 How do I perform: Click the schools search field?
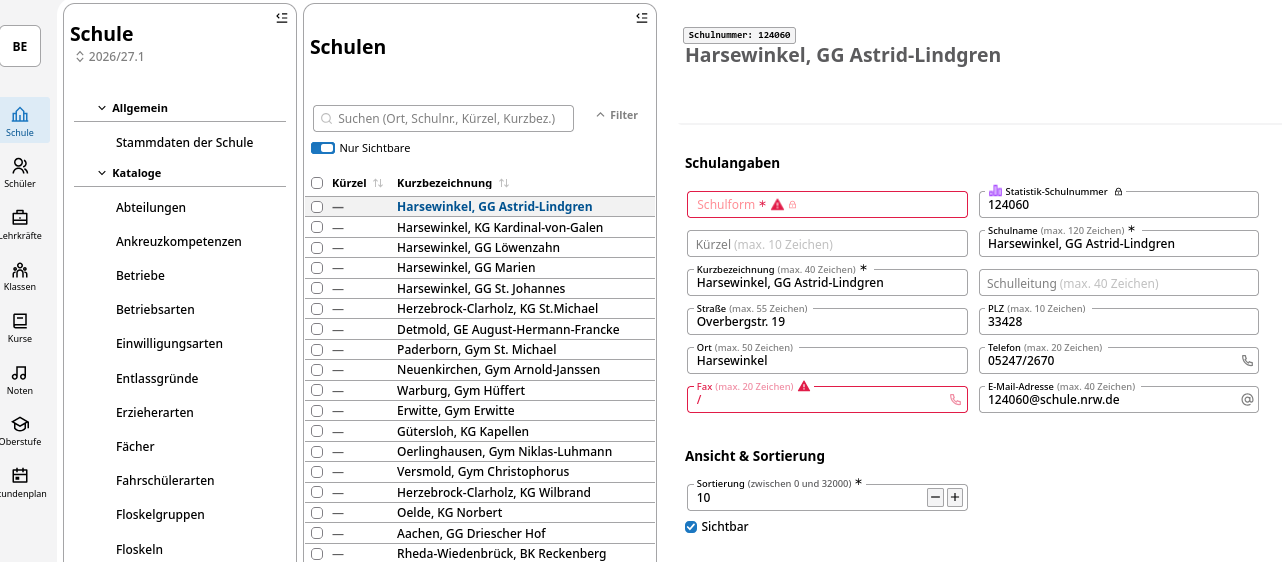(443, 118)
